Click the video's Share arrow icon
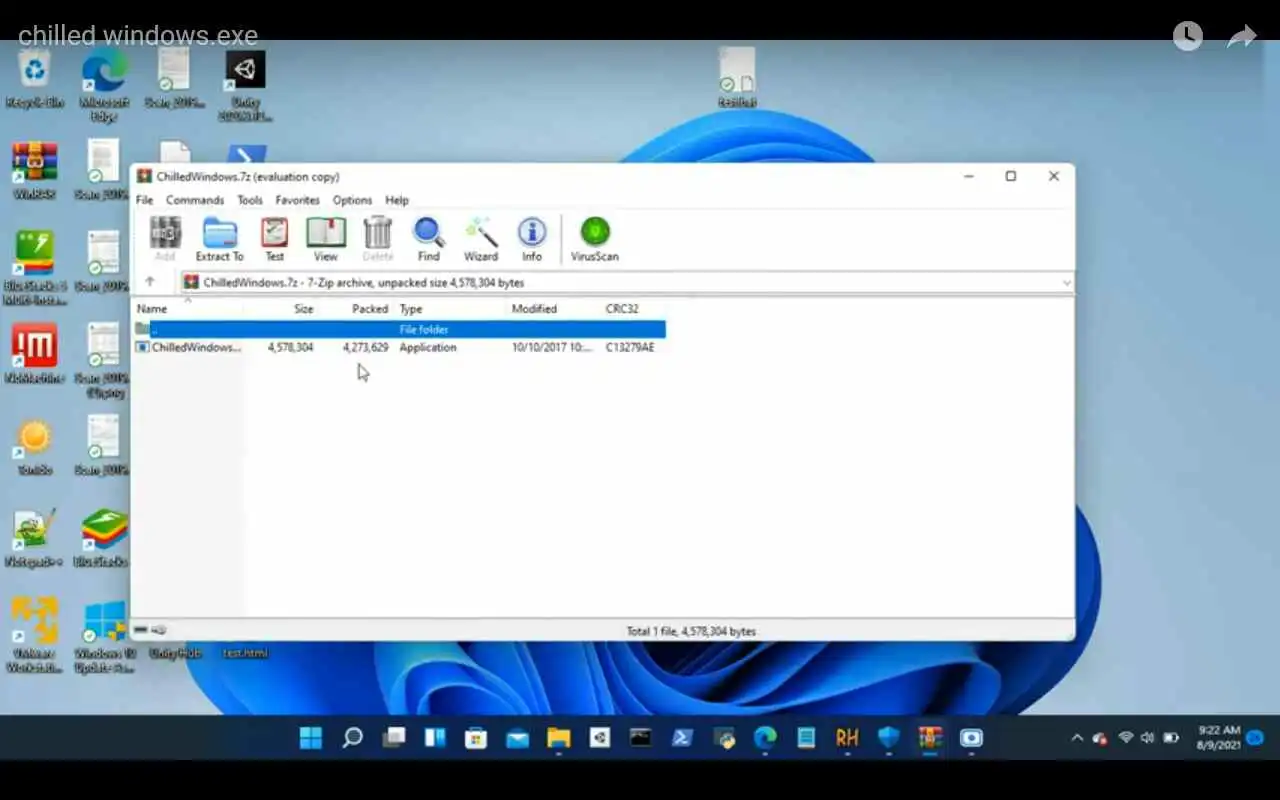The image size is (1280, 800). point(1241,37)
